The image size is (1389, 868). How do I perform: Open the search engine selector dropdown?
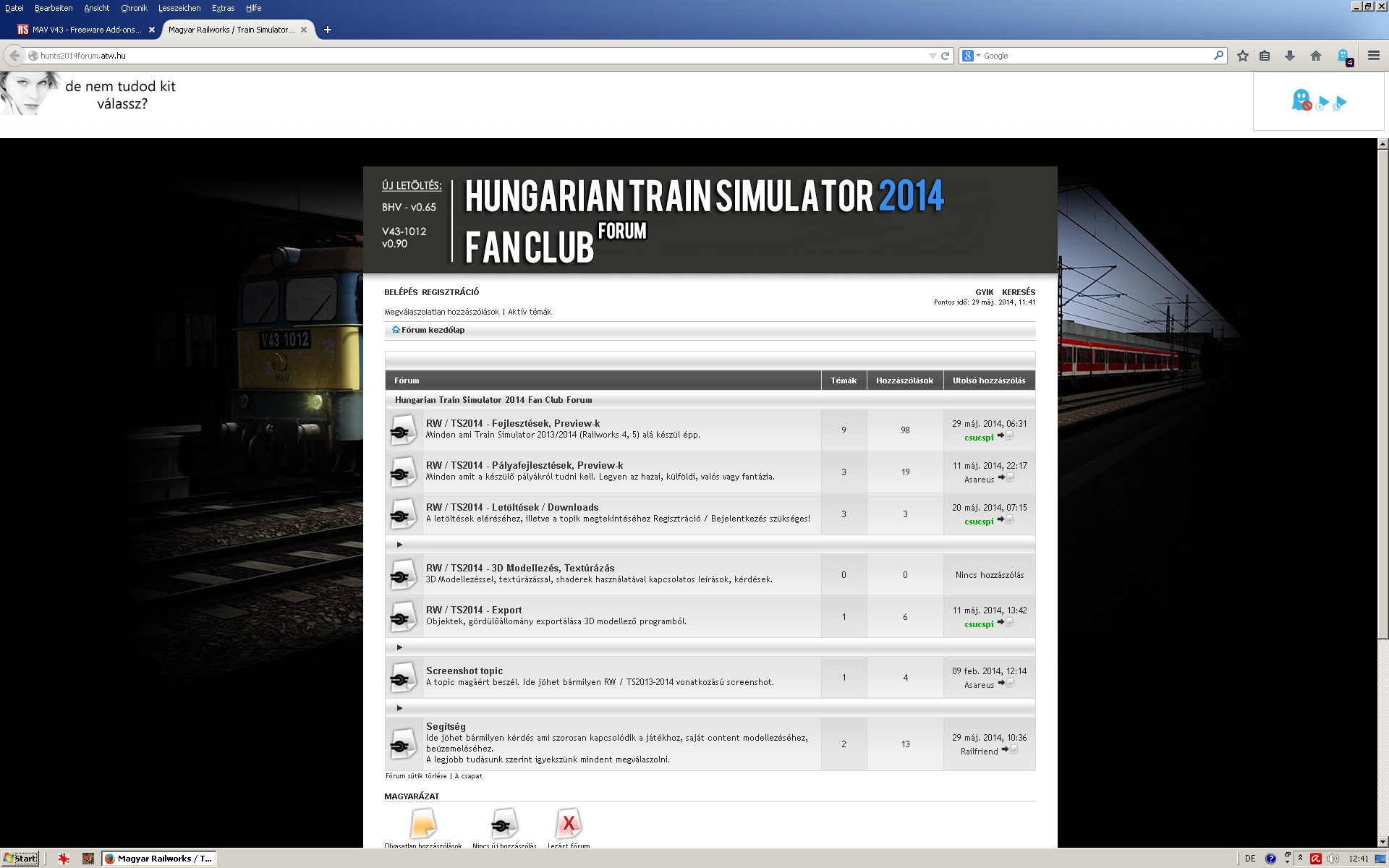pyautogui.click(x=972, y=56)
